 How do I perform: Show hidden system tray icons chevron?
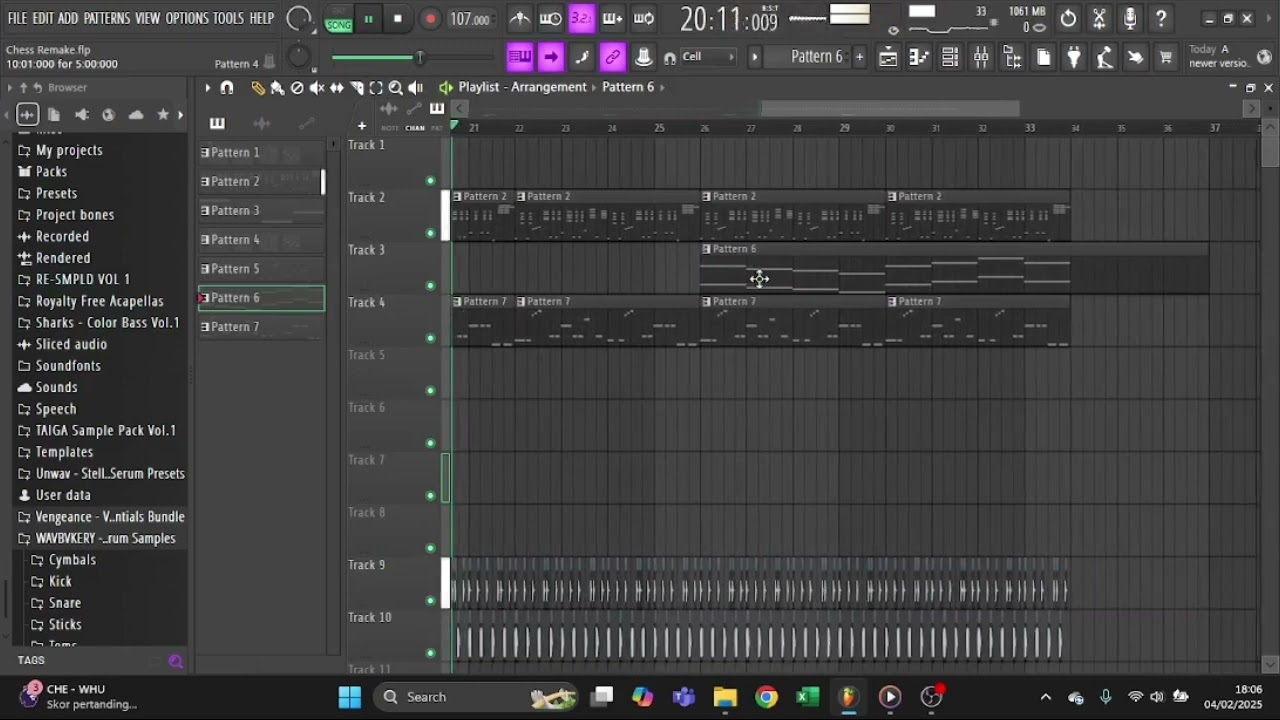click(1046, 697)
